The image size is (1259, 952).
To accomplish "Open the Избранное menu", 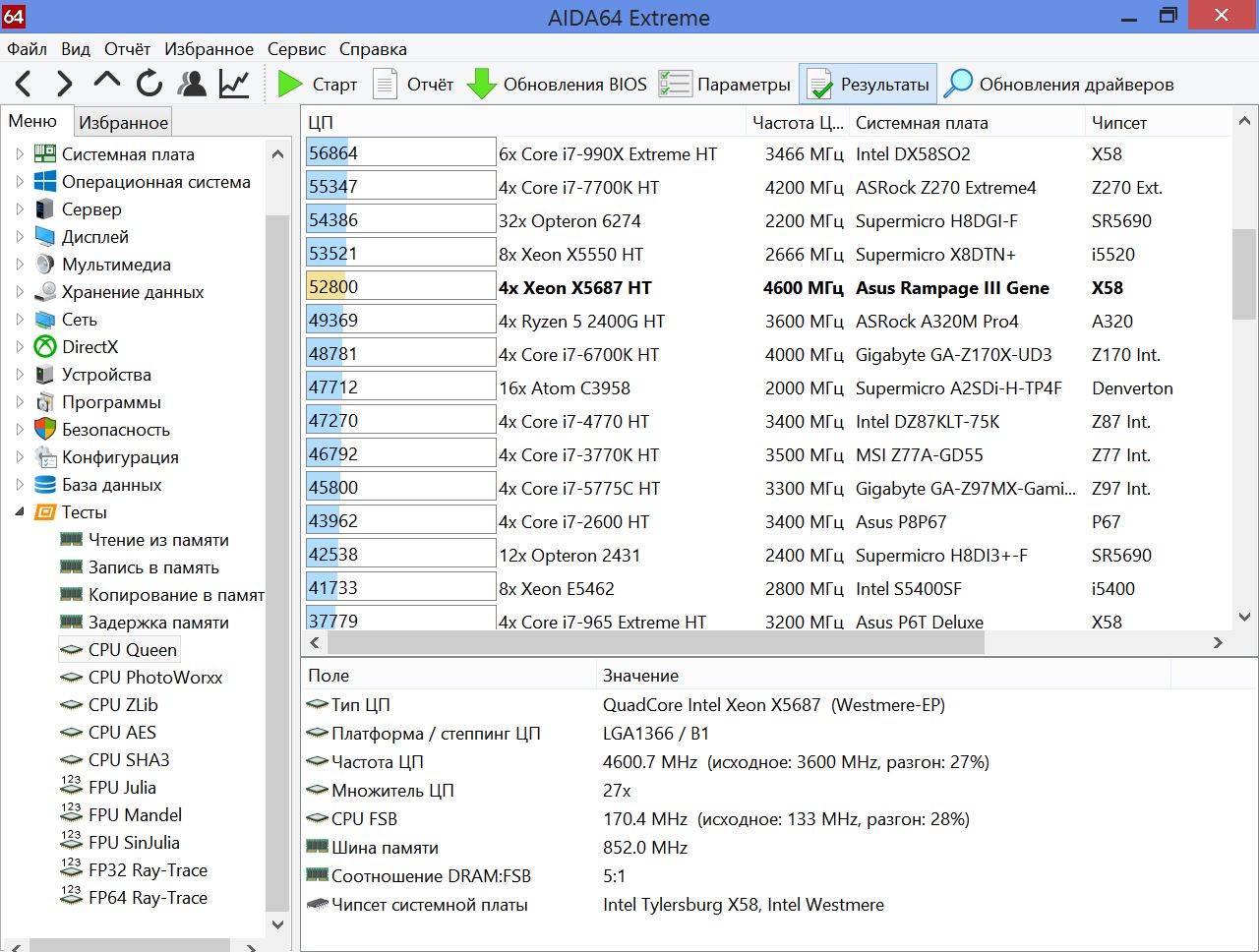I will coord(209,49).
